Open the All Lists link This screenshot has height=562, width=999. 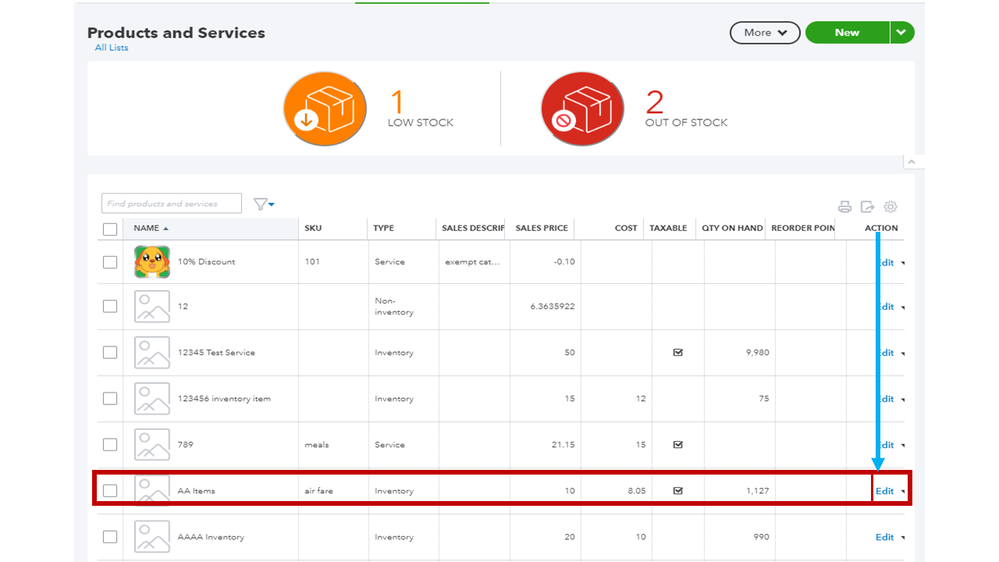coord(111,48)
